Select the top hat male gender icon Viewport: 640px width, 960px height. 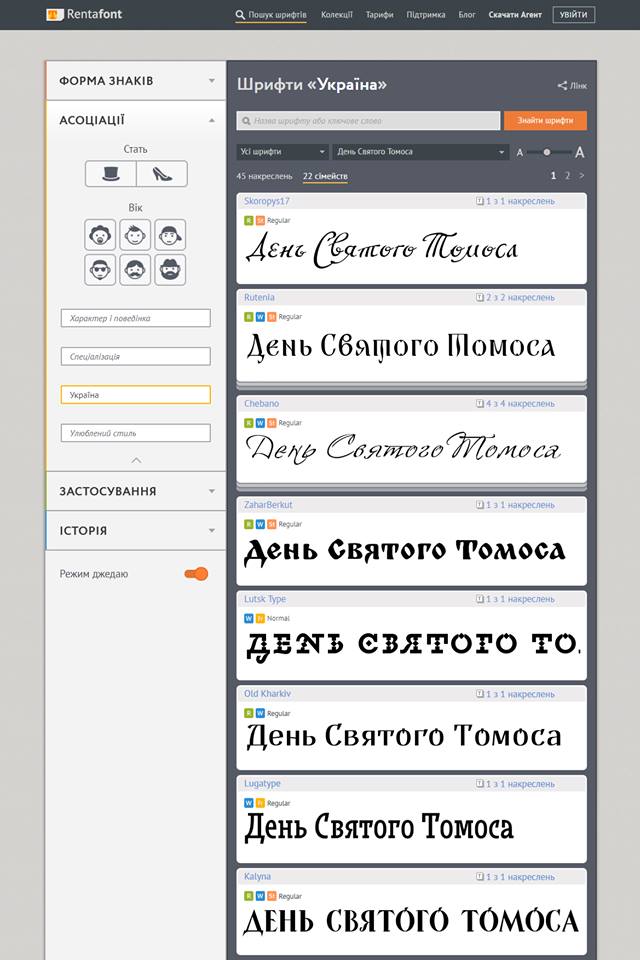[x=110, y=174]
